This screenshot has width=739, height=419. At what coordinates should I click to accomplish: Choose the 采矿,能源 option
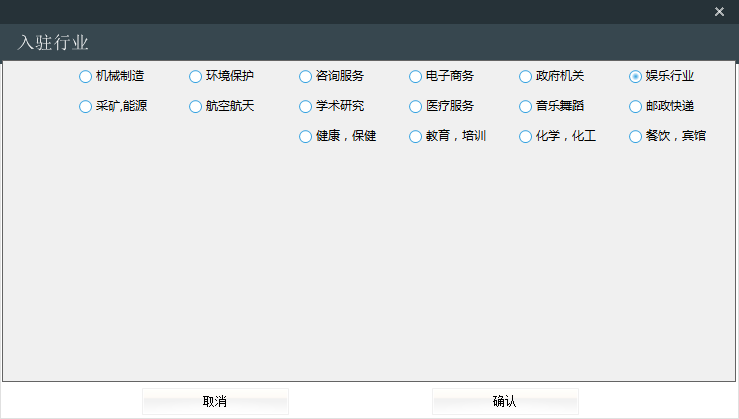86,106
